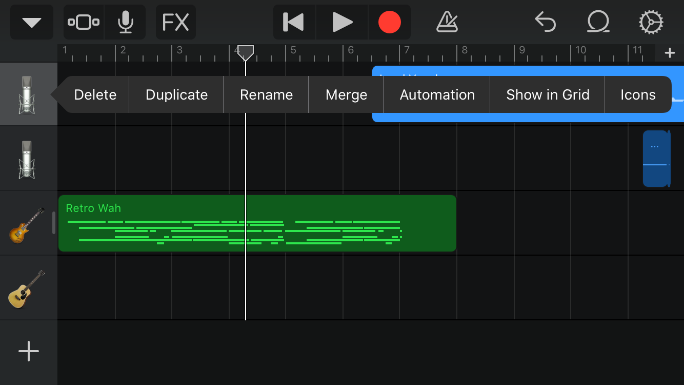Click bar 6 on the ruler
This screenshot has height=385, width=684.
350,50
